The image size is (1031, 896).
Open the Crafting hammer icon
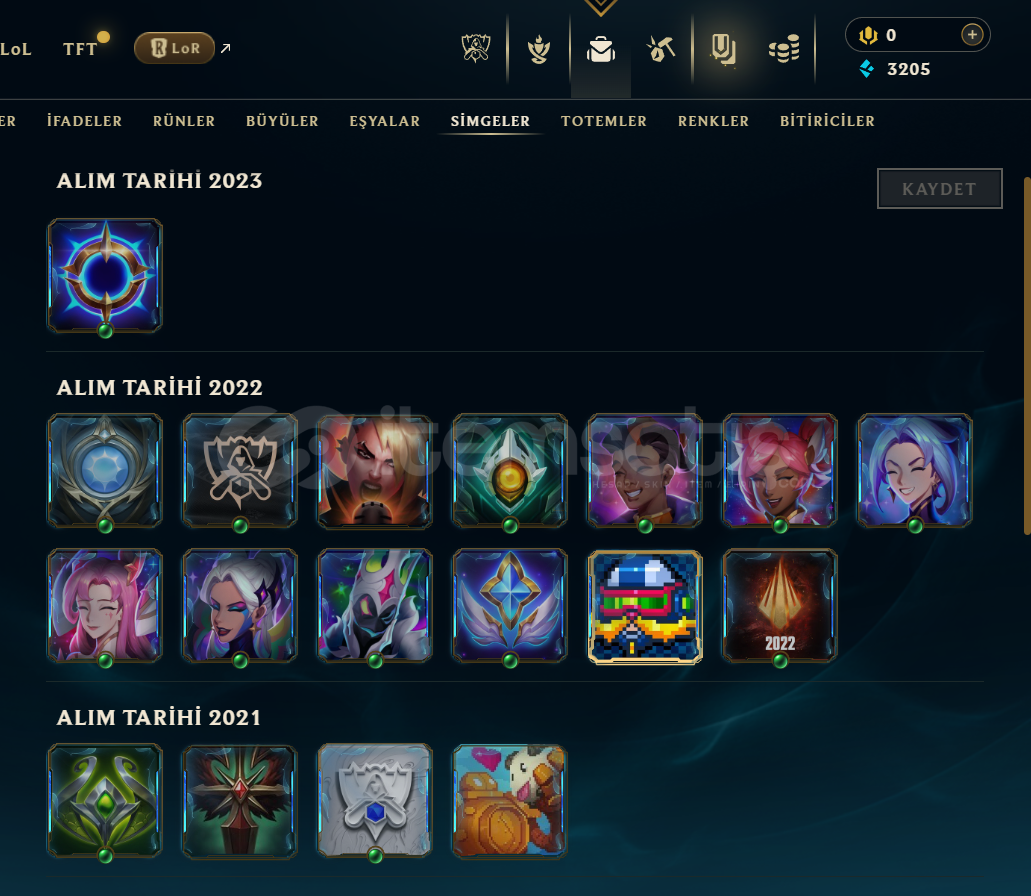661,49
